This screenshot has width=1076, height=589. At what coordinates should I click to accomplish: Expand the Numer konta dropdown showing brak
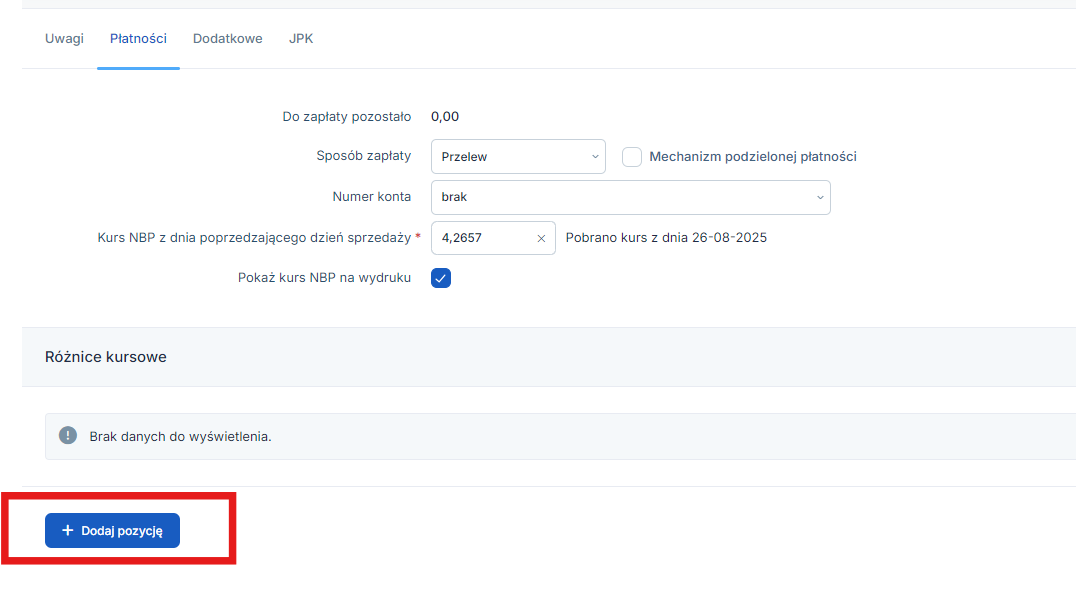pyautogui.click(x=631, y=197)
